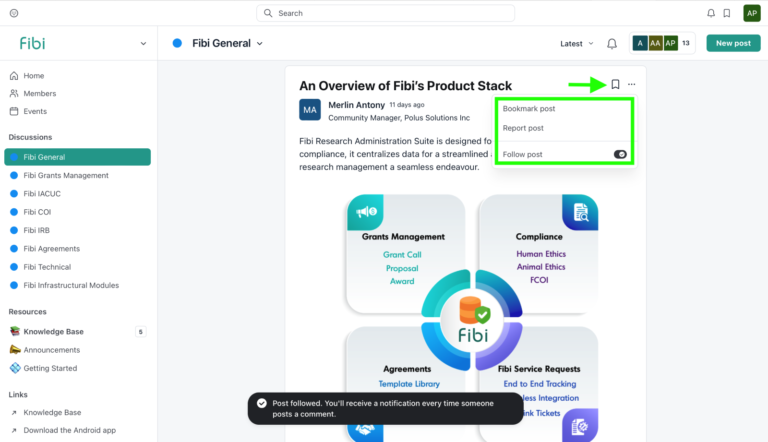Select Bookmark post menu entry
The height and width of the screenshot is (442, 768).
pos(529,109)
